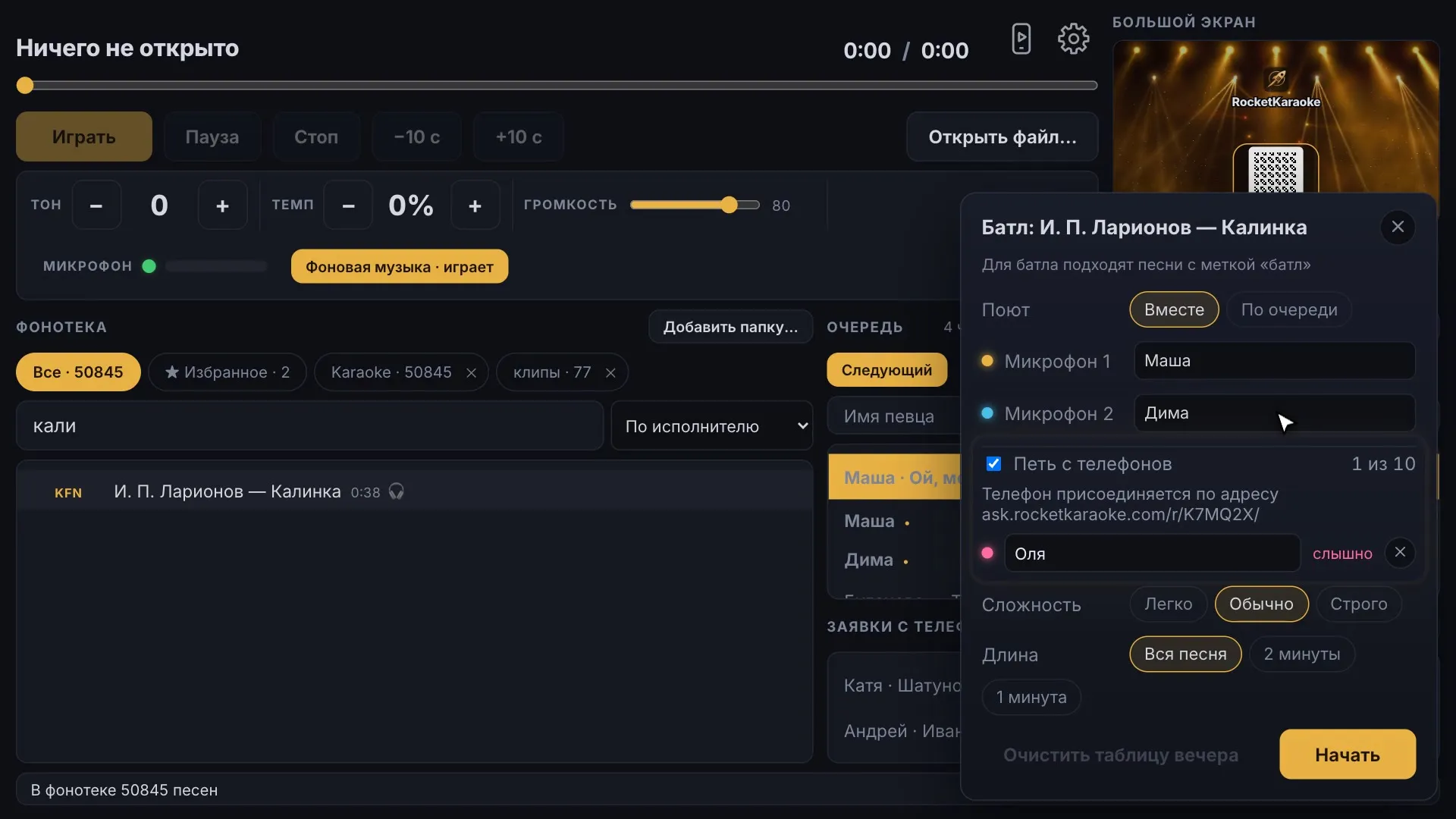Filter library by Karaoke · 50845
Viewport: 1456px width, 819px height.
coord(391,372)
